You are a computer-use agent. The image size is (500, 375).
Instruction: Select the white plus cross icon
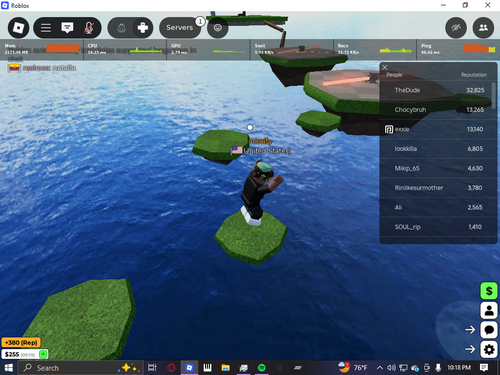click(143, 28)
